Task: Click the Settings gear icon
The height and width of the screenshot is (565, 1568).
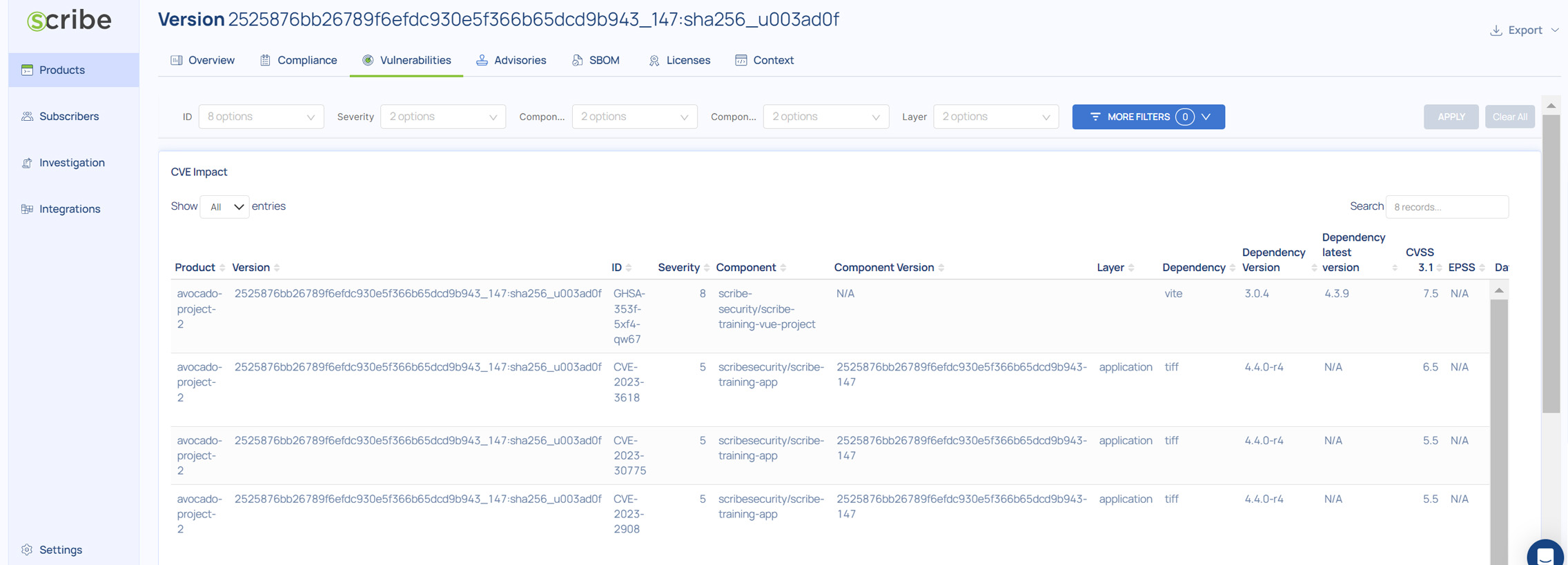Action: pyautogui.click(x=27, y=550)
